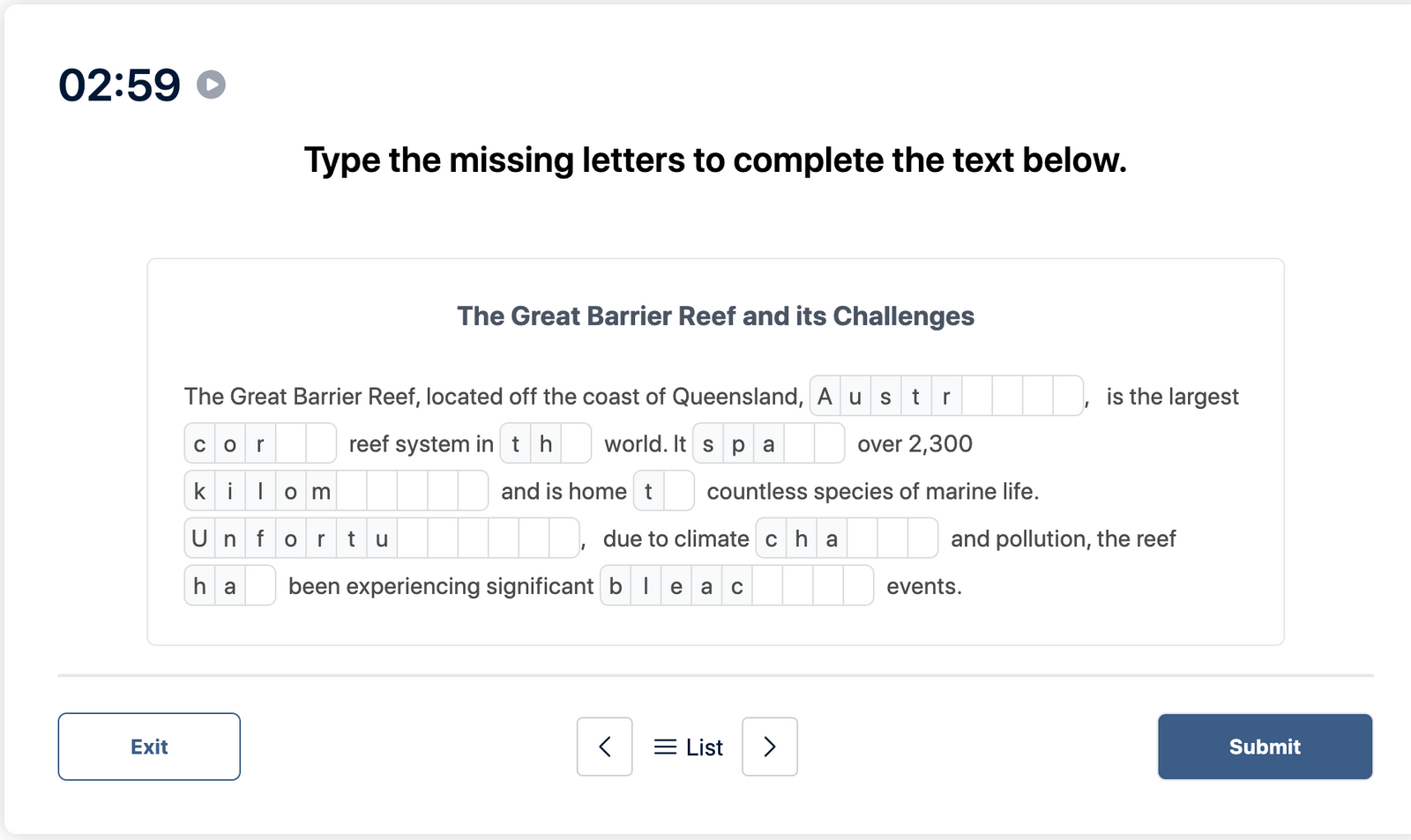Click first blank box after 'bleac'

[x=767, y=586]
